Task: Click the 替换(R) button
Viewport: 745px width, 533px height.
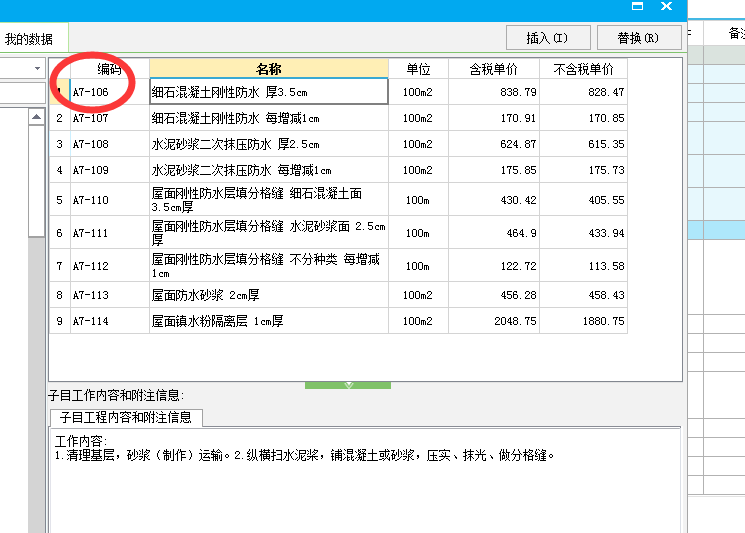Action: click(639, 38)
